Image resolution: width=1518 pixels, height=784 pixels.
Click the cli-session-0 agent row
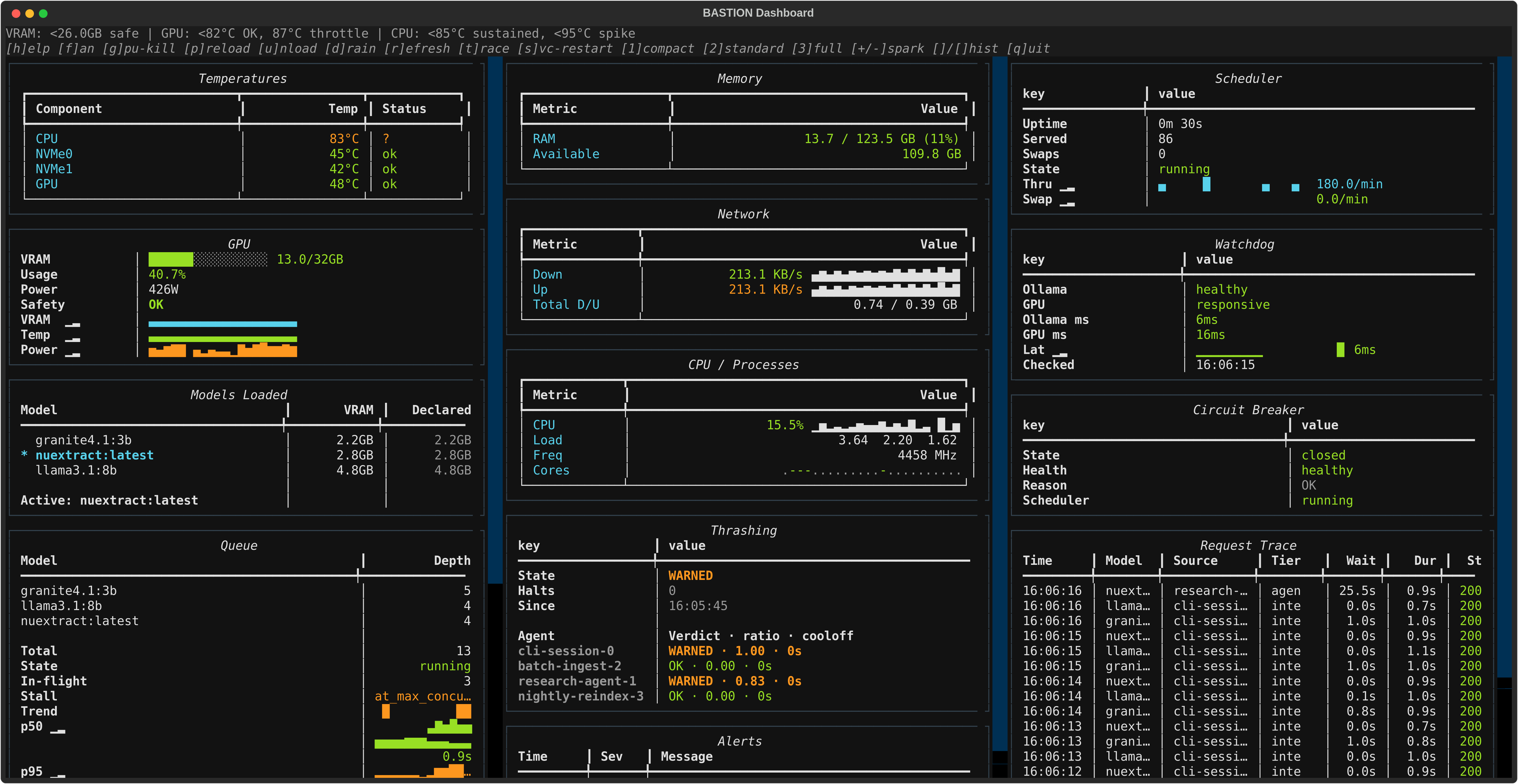click(744, 651)
